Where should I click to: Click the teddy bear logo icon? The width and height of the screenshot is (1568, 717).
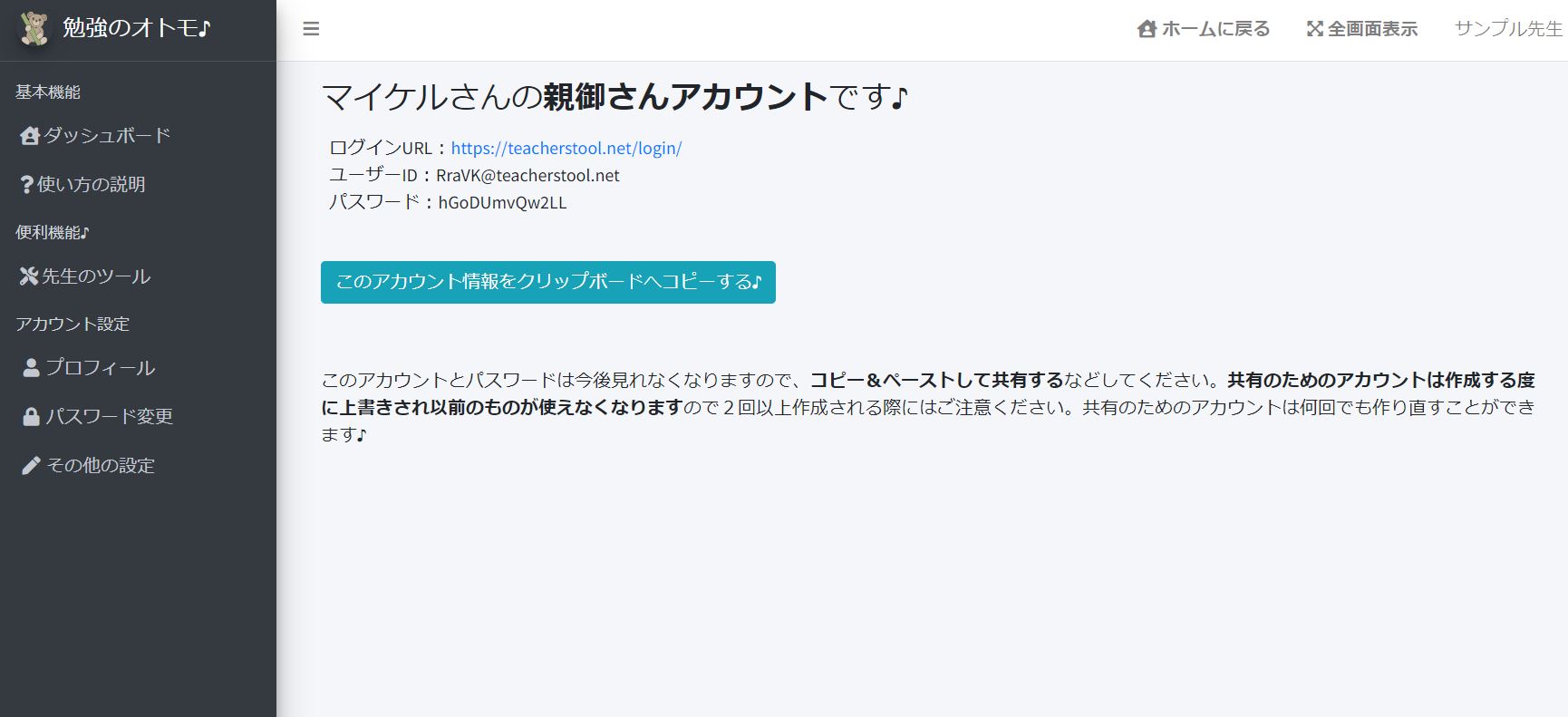click(34, 28)
